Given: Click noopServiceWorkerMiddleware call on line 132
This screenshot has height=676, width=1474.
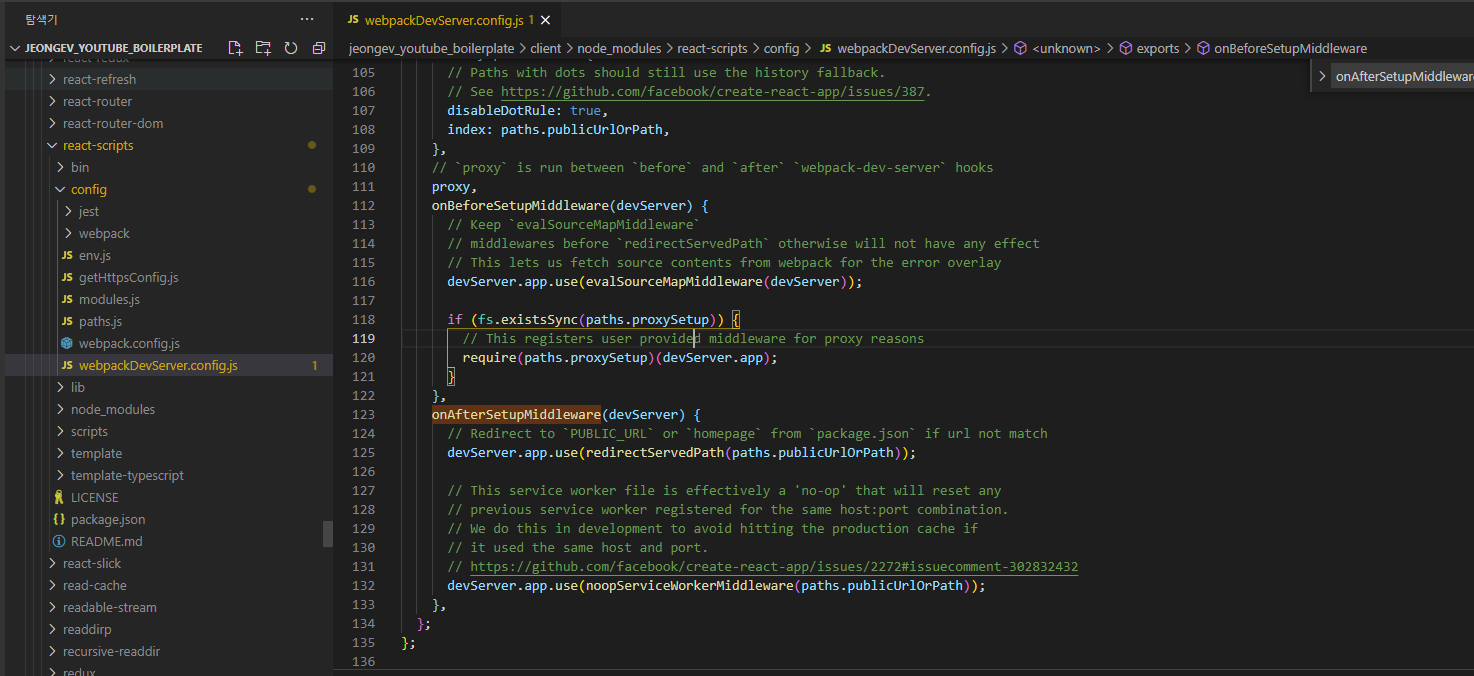Looking at the screenshot, I should point(689,585).
